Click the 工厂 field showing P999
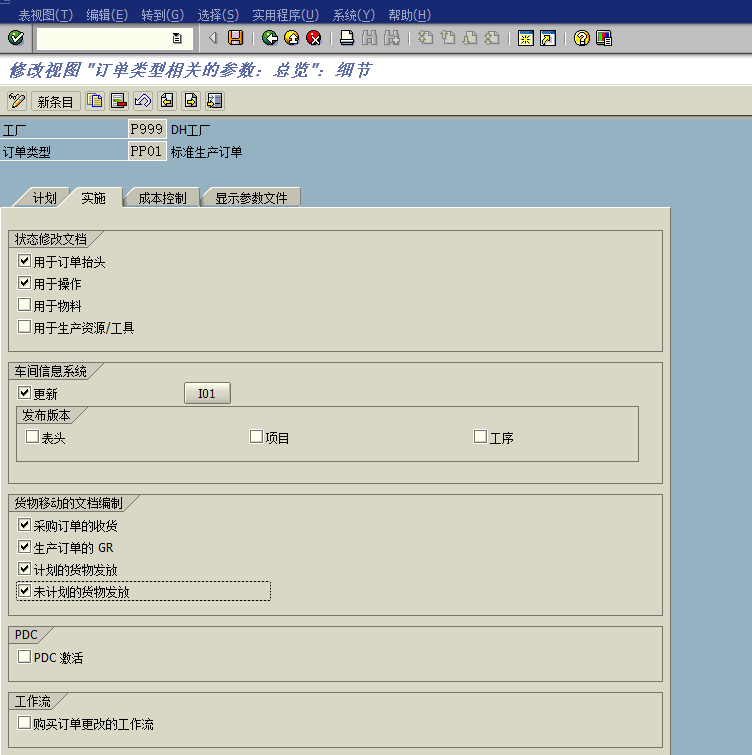Viewport: 752px width, 755px height. (147, 129)
